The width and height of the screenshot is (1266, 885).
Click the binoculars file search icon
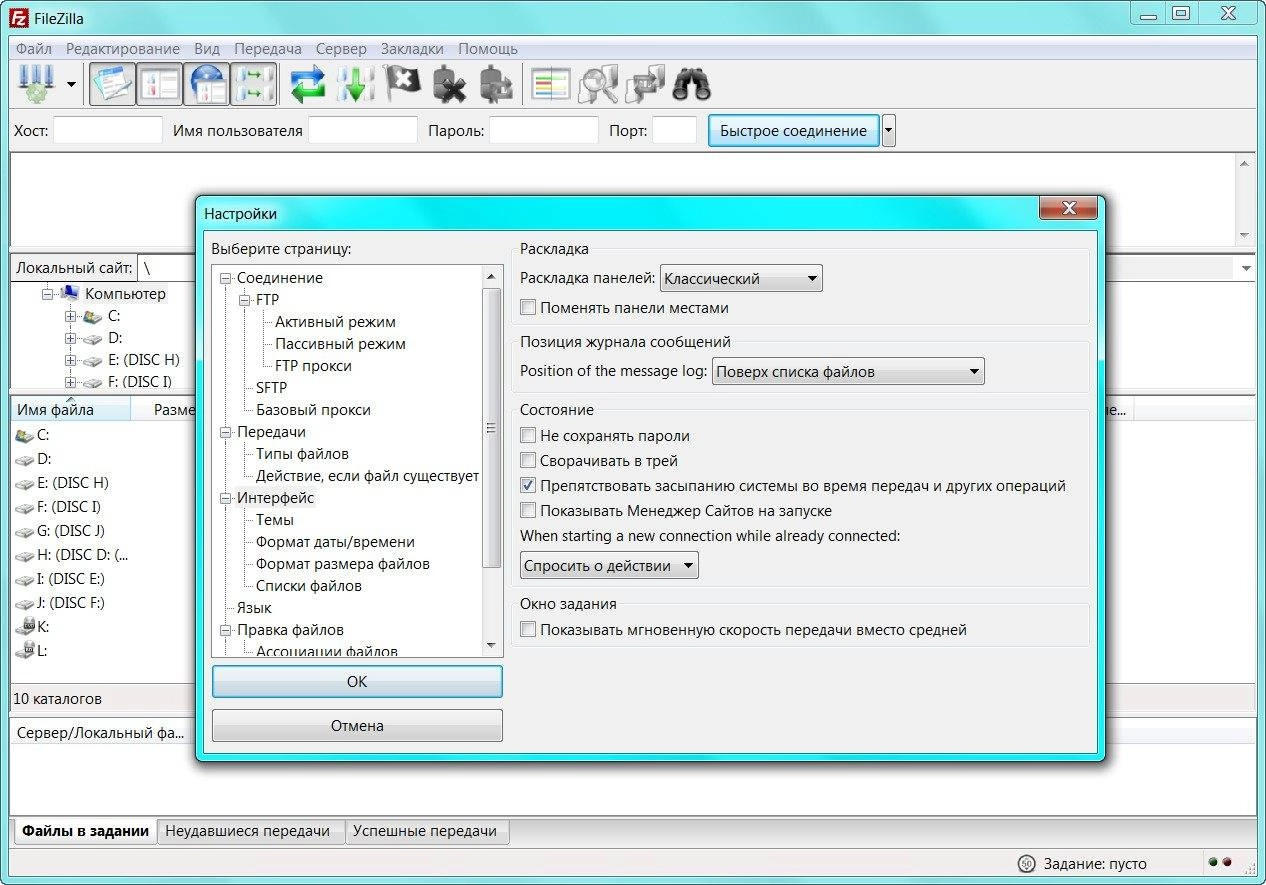(691, 84)
